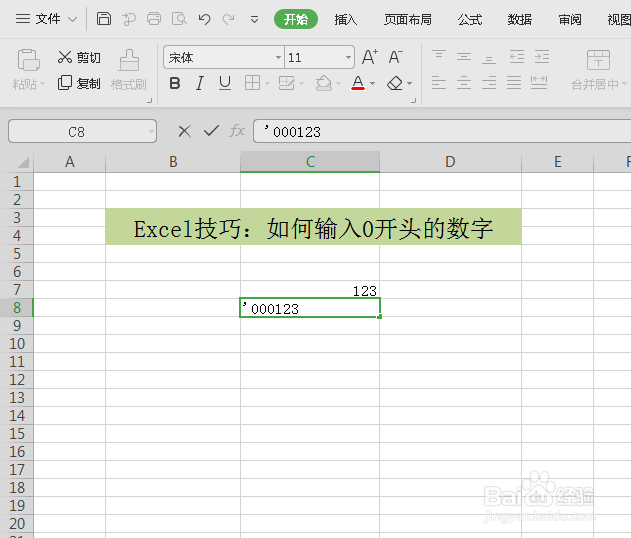This screenshot has width=631, height=538.
Task: Increase indent icon
Action: point(542,57)
